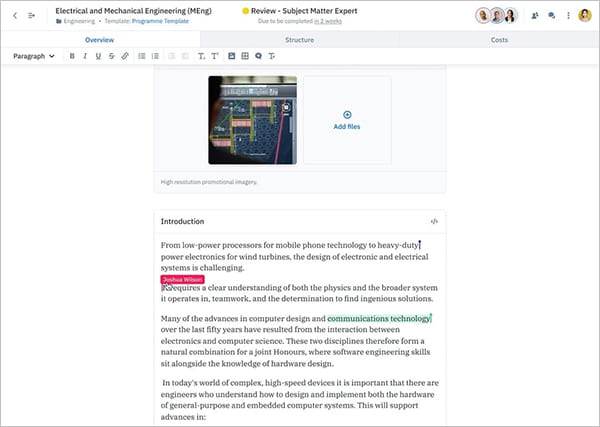Image resolution: width=600 pixels, height=427 pixels.
Task: Click the 'in 2 weeks' due date link
Action: 328,21
